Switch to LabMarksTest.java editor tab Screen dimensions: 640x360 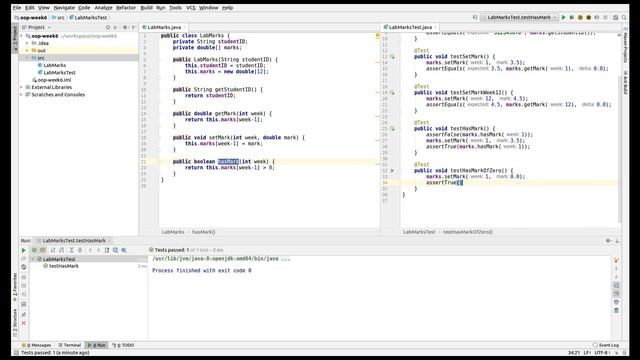pos(410,27)
